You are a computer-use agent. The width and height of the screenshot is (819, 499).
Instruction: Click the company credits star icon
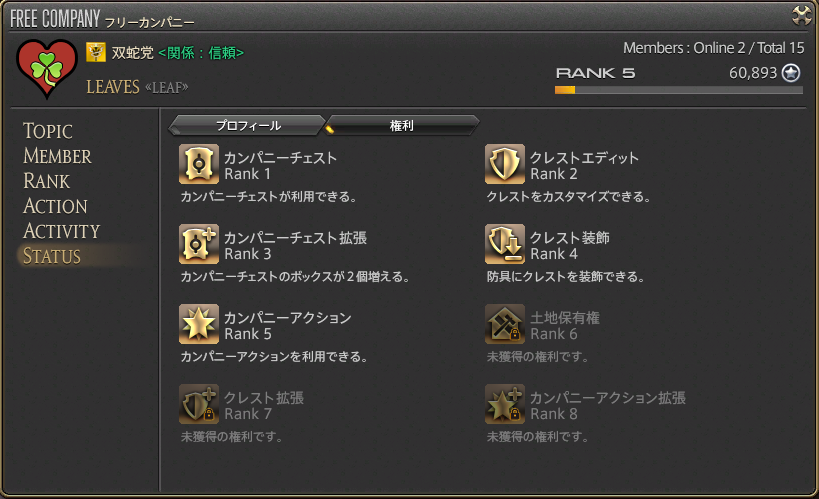click(x=791, y=73)
